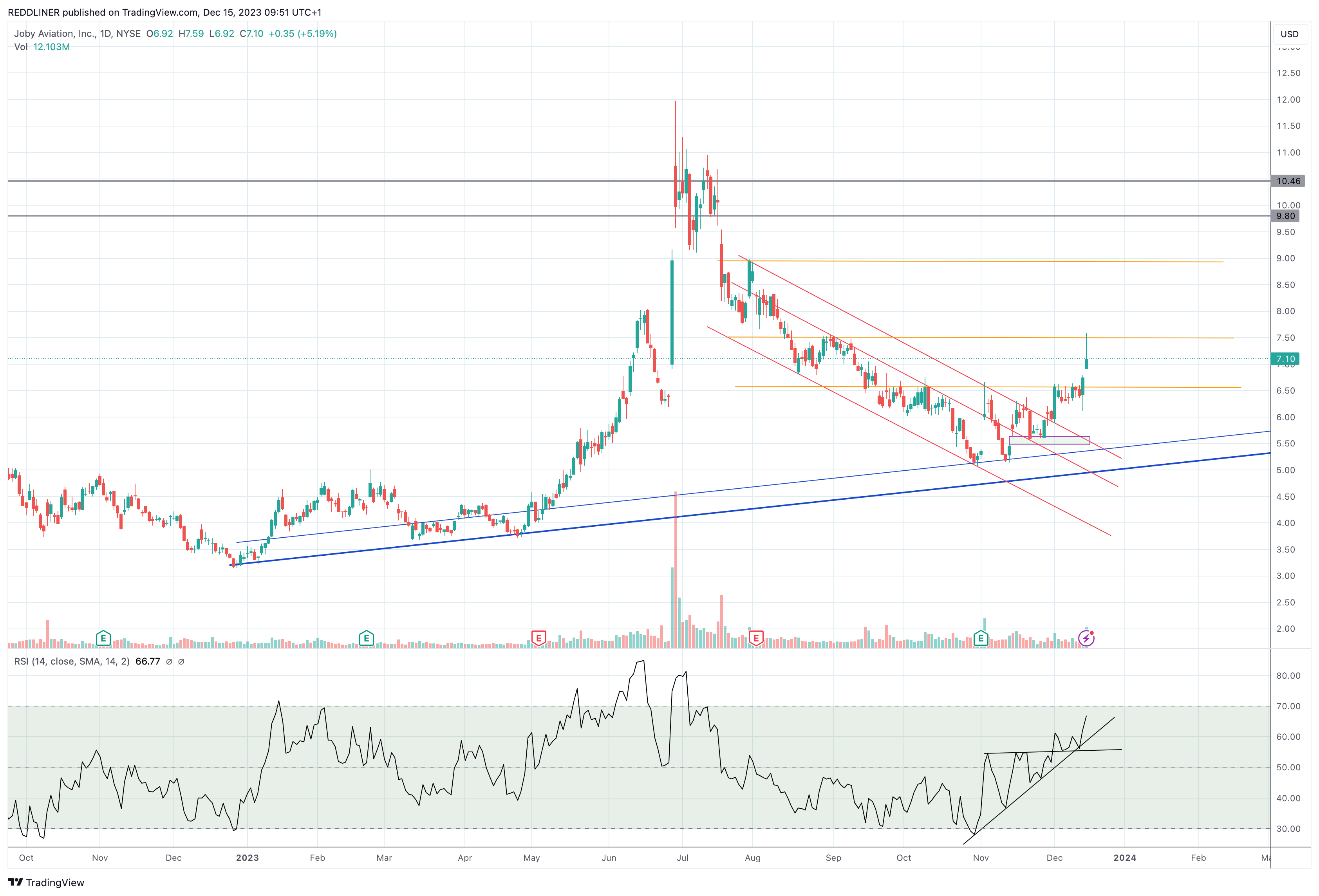Select the purple-outlined green rectangle drawing on chart
1319x896 pixels.
coord(1050,440)
